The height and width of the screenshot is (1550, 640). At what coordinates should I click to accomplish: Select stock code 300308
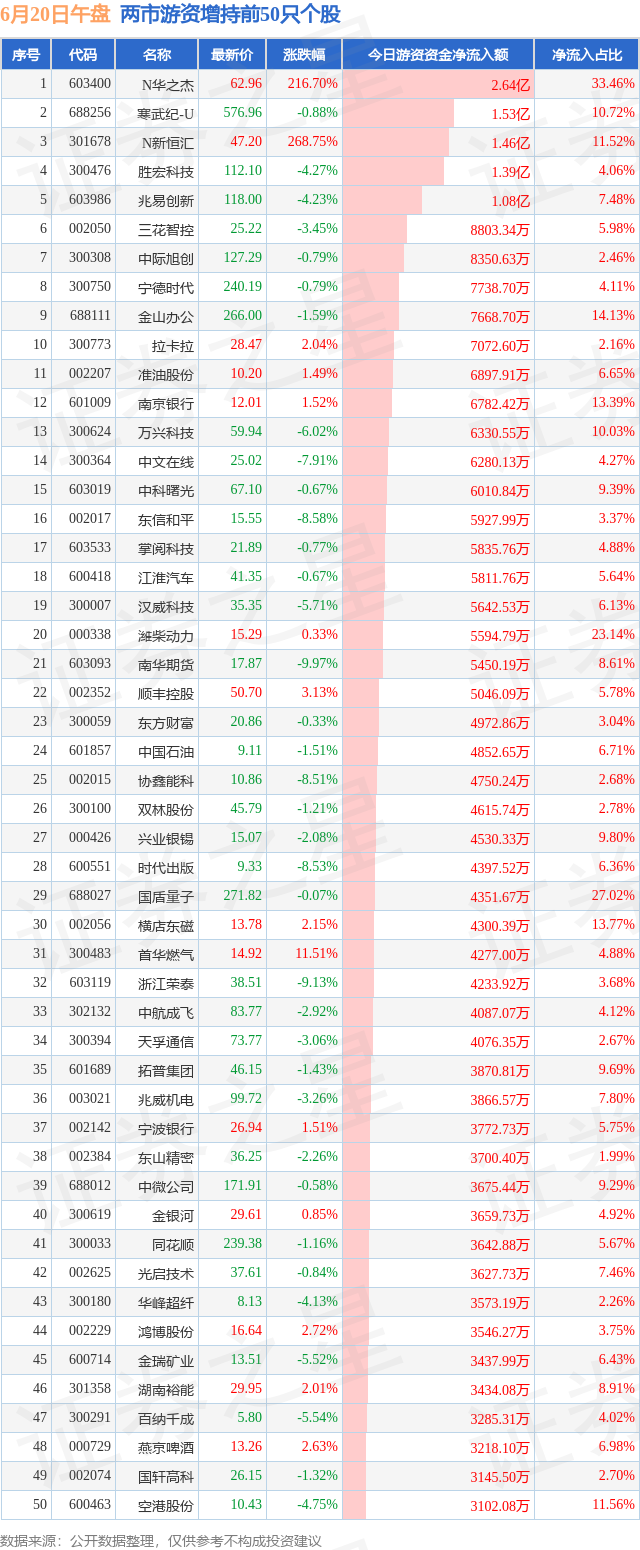click(89, 258)
